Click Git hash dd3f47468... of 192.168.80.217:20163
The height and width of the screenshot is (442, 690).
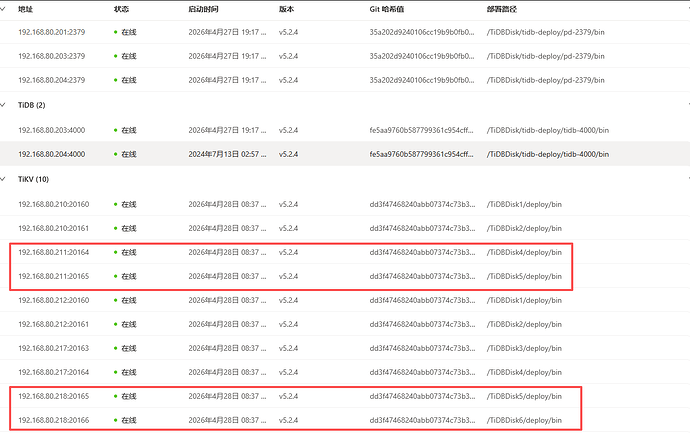(422, 348)
